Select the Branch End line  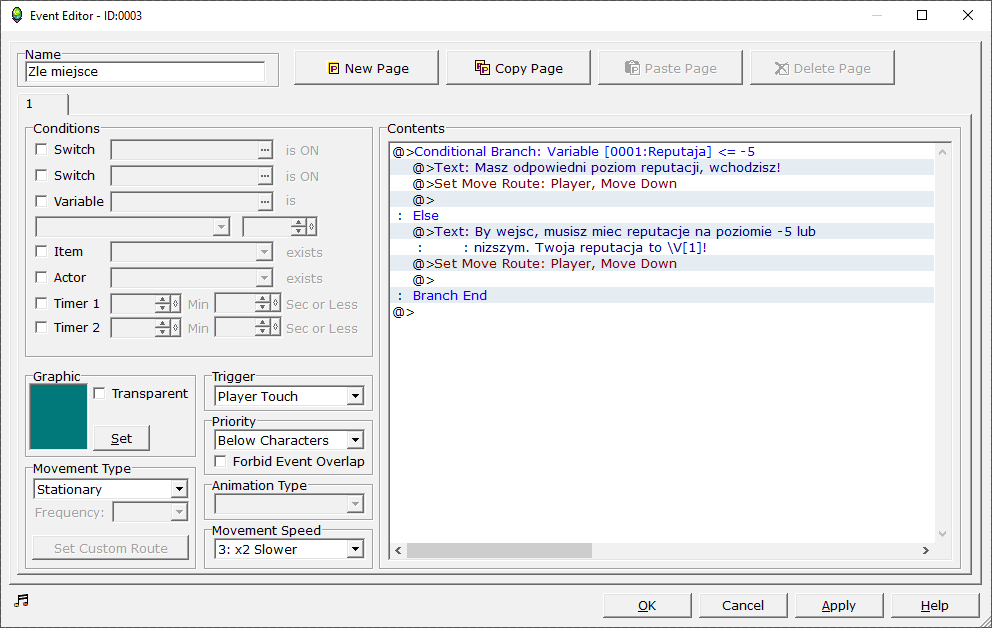tap(662, 295)
